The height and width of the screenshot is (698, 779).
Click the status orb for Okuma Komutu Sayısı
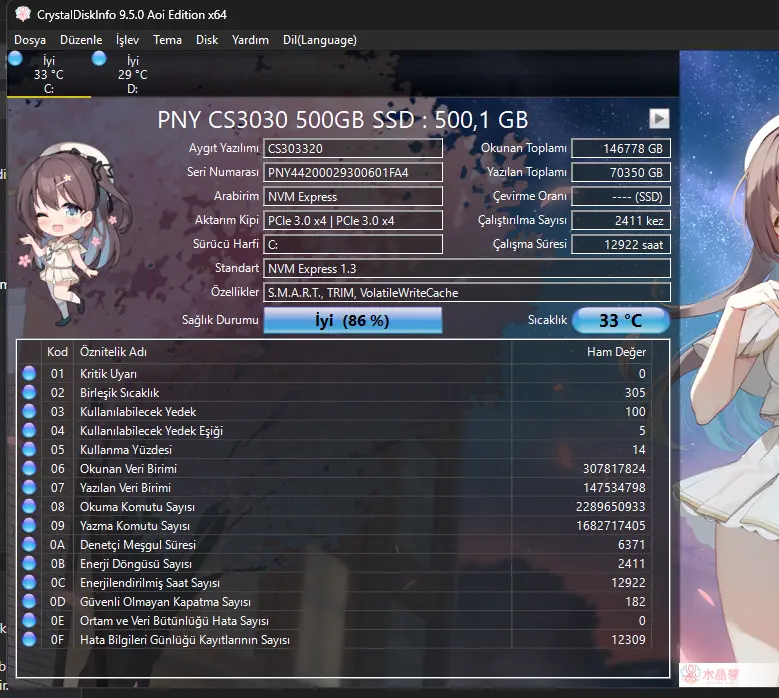coord(29,506)
